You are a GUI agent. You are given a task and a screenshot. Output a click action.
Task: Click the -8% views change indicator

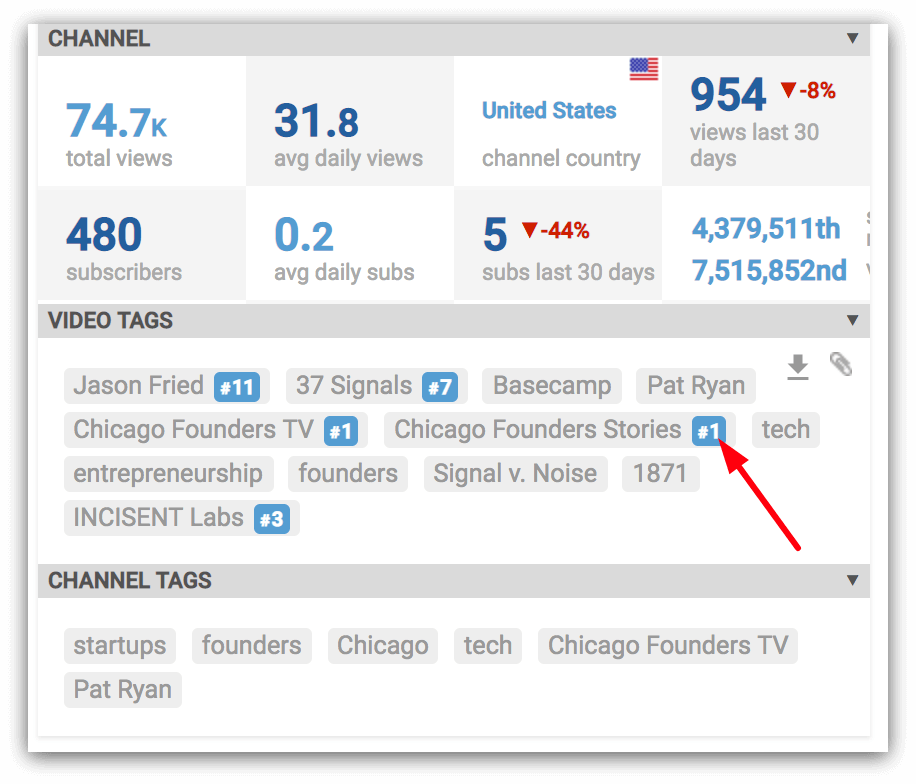click(809, 91)
